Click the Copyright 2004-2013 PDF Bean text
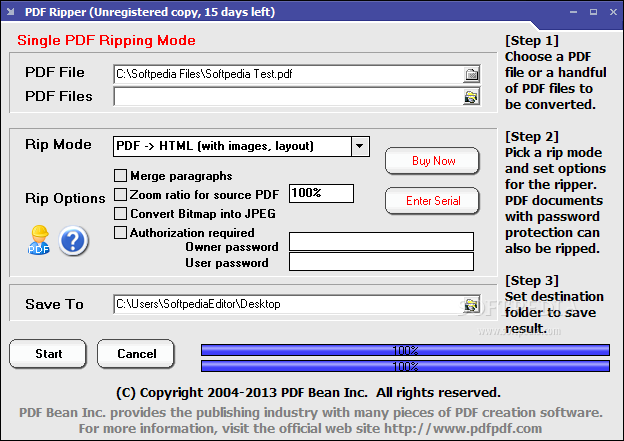The height and width of the screenshot is (441, 624). tap(308, 393)
